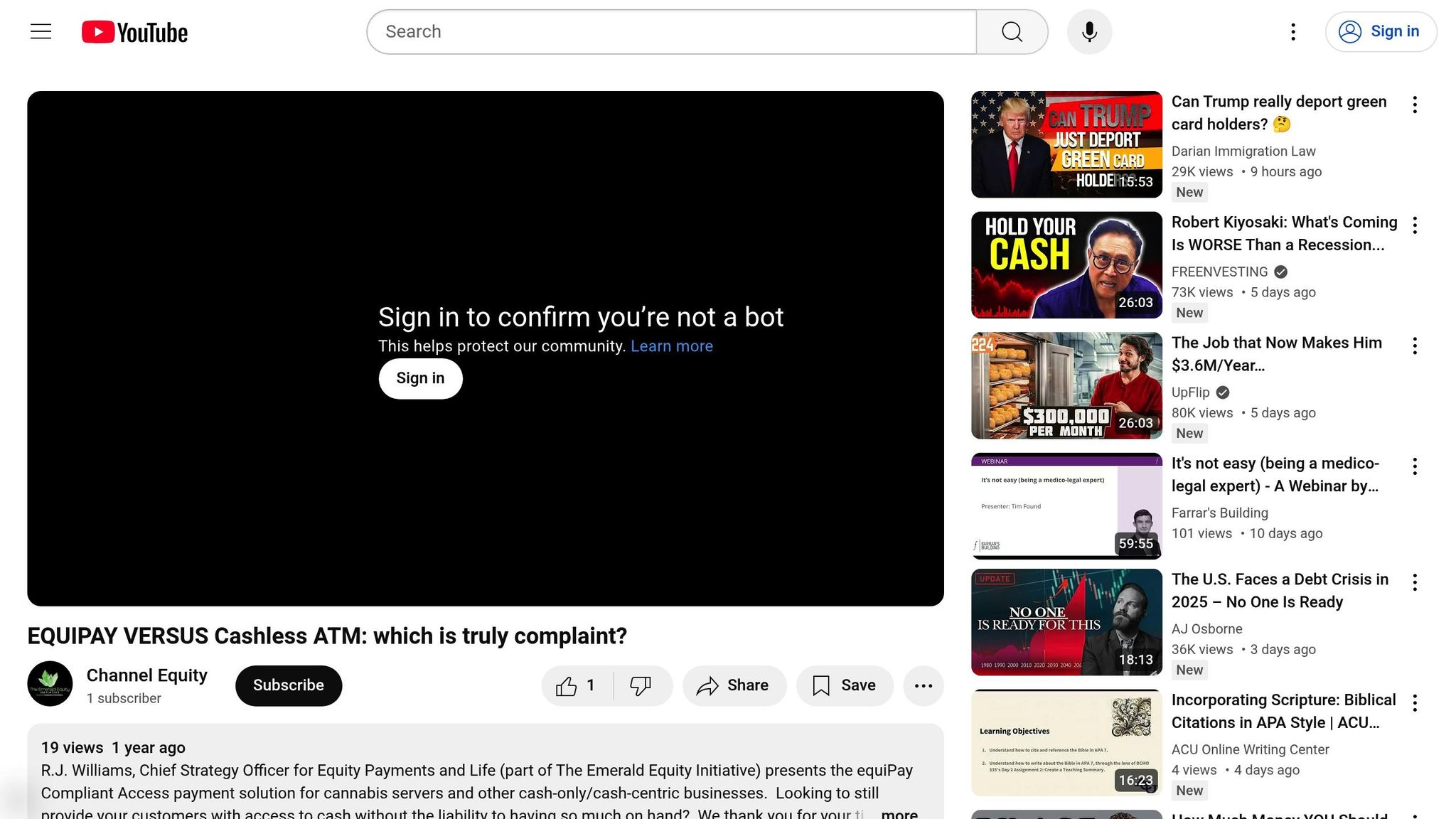Click channel name UpFlip
This screenshot has height=819, width=1456.
[x=1190, y=392]
